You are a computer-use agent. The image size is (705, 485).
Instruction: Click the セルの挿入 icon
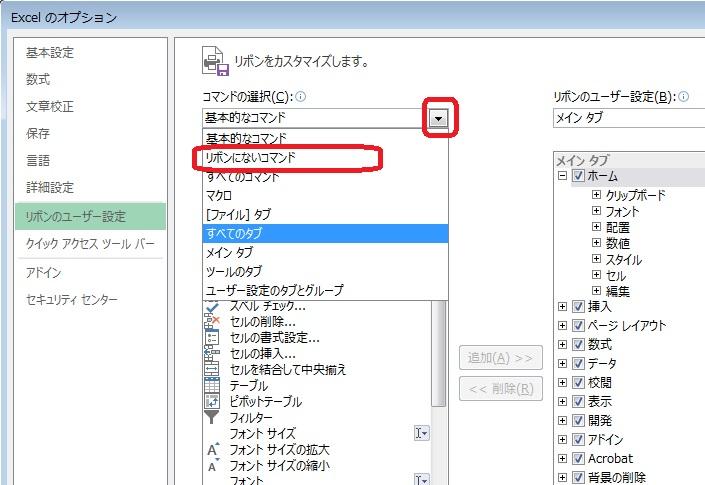[x=212, y=353]
